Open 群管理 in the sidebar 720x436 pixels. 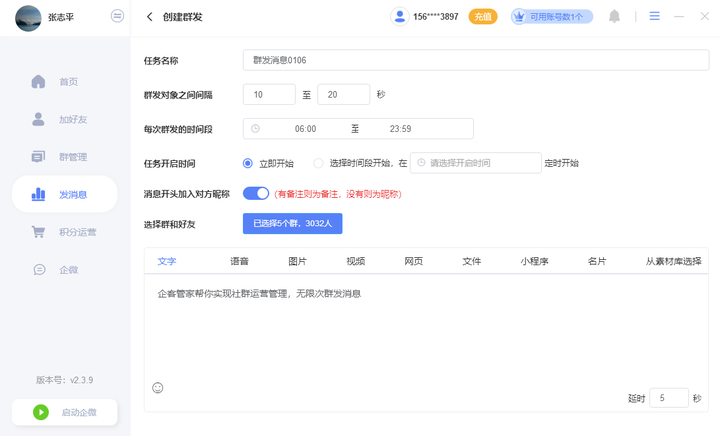[x=73, y=157]
